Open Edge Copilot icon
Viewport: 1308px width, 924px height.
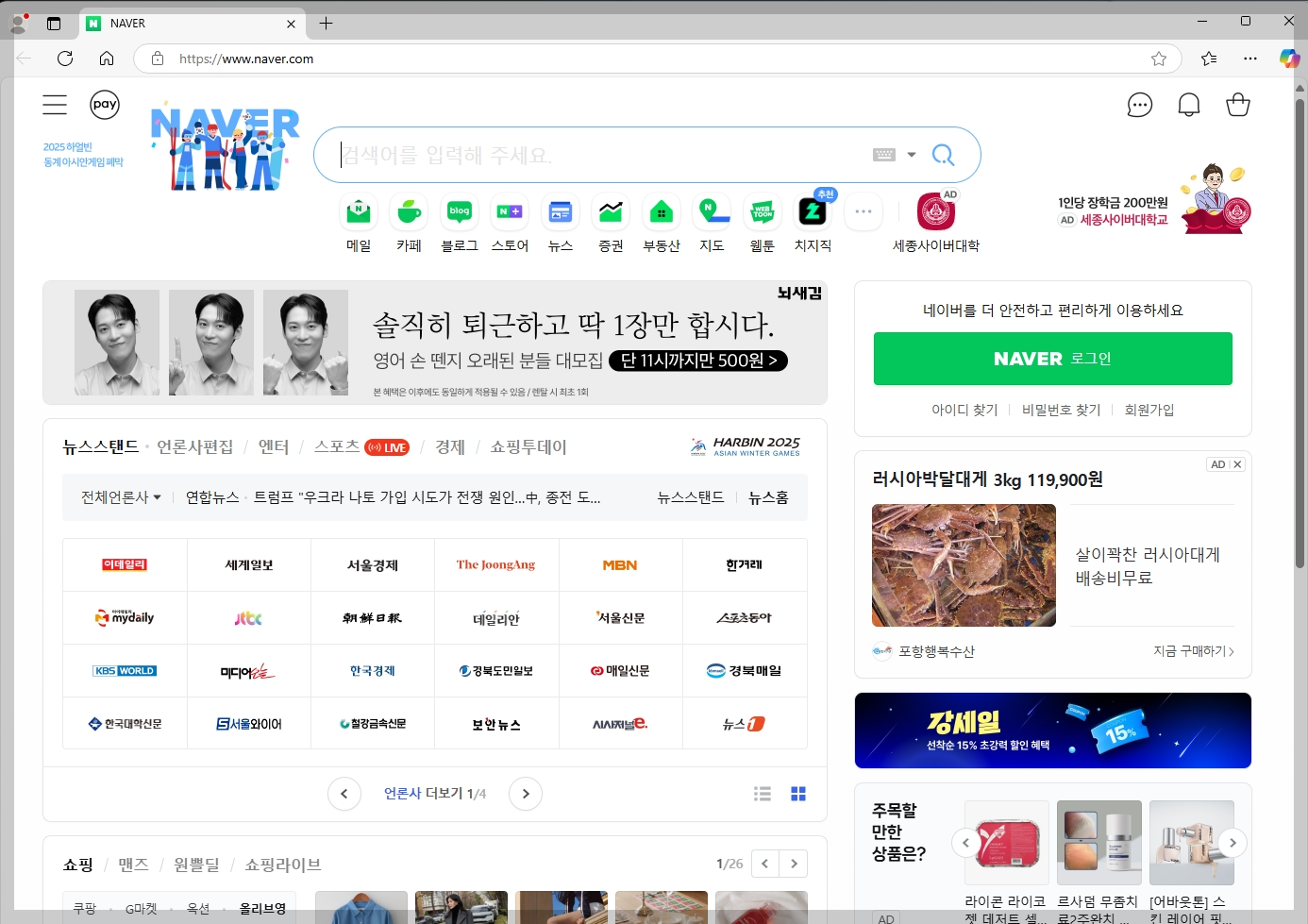tap(1289, 59)
